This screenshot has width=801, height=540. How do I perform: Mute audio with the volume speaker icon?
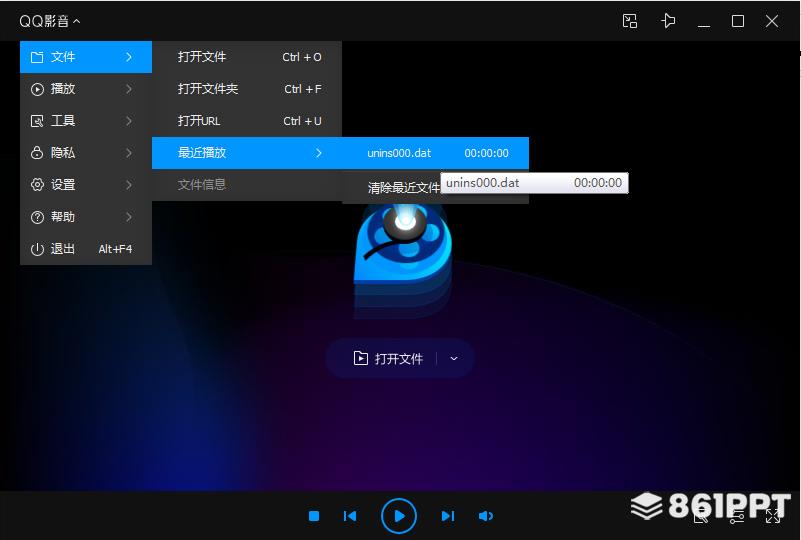485,516
